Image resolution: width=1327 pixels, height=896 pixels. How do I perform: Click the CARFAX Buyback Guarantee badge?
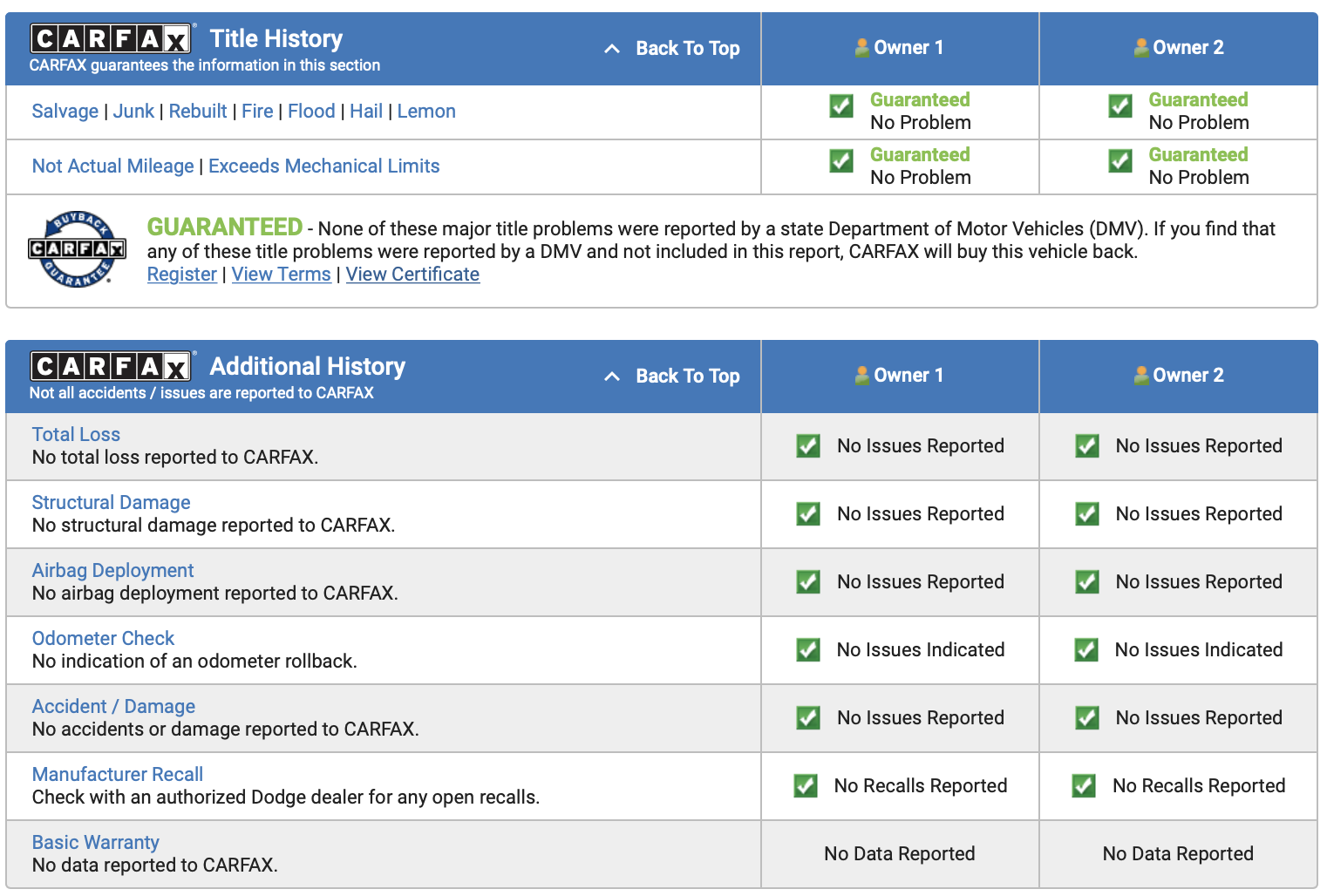click(77, 249)
